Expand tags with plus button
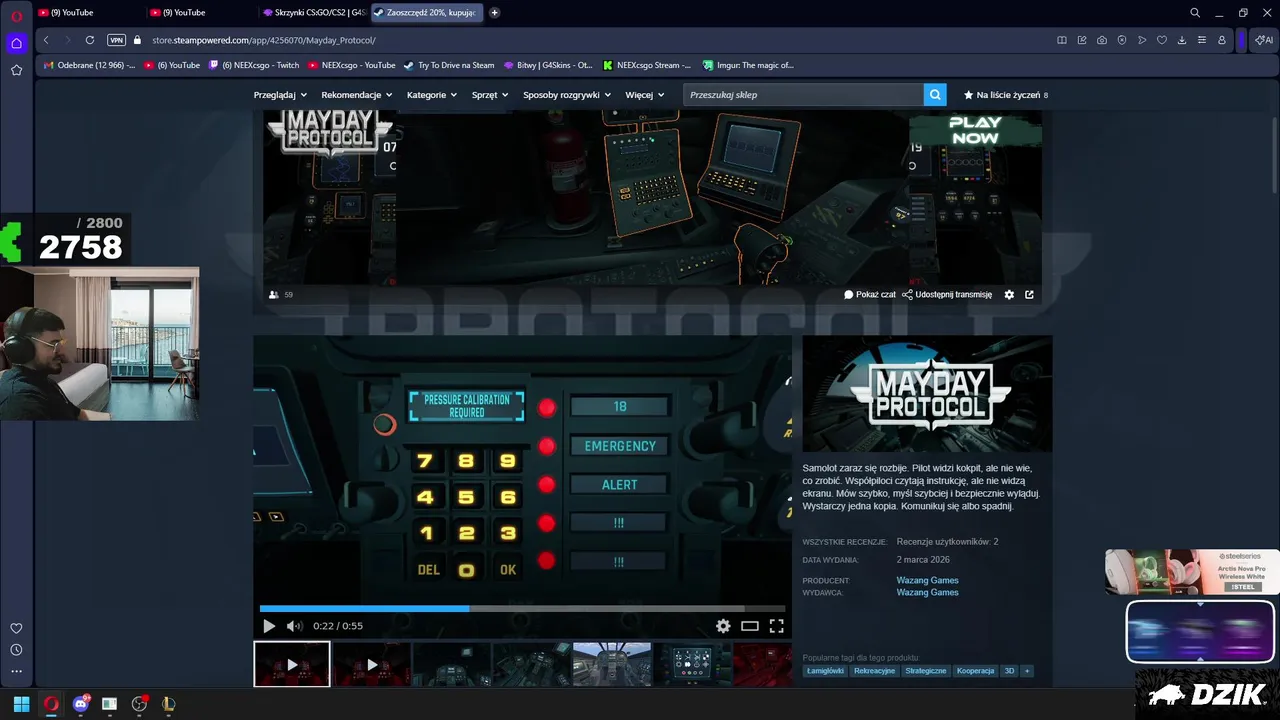Viewport: 1280px width, 720px height. coord(1027,671)
